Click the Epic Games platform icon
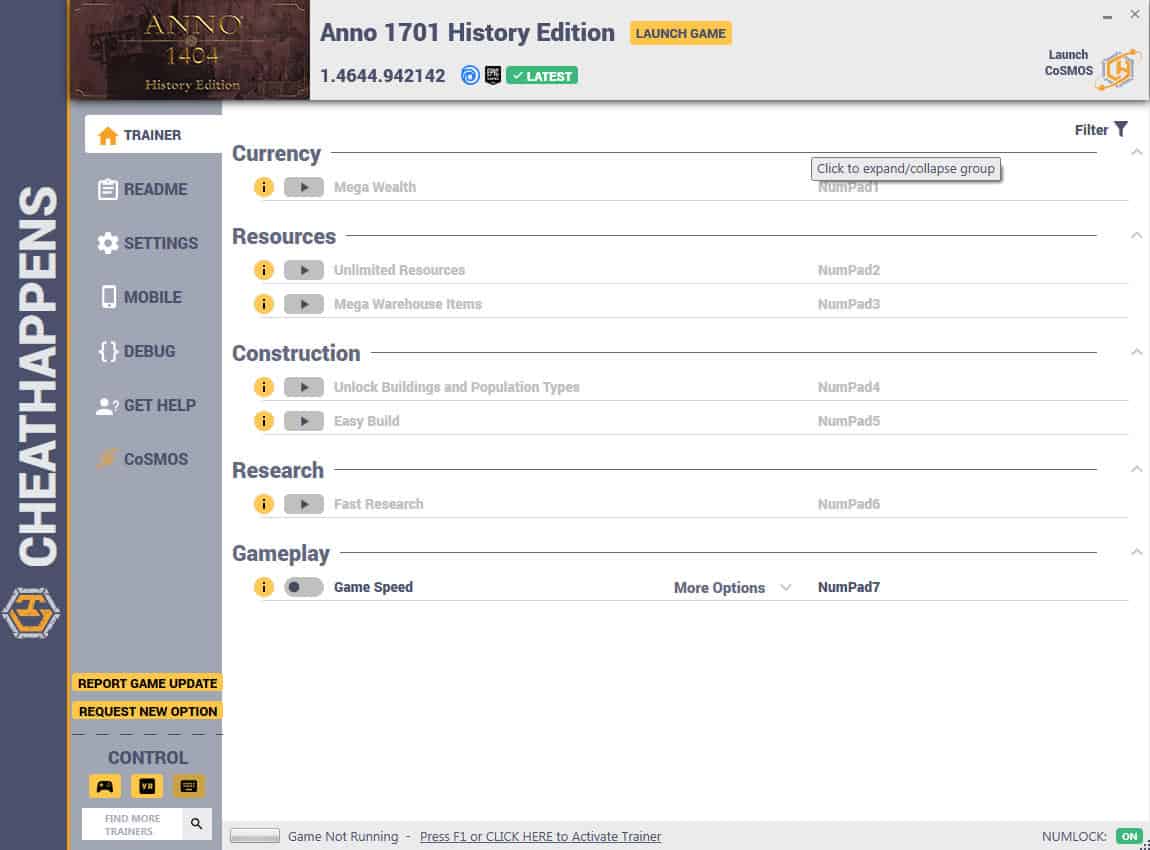 click(493, 75)
